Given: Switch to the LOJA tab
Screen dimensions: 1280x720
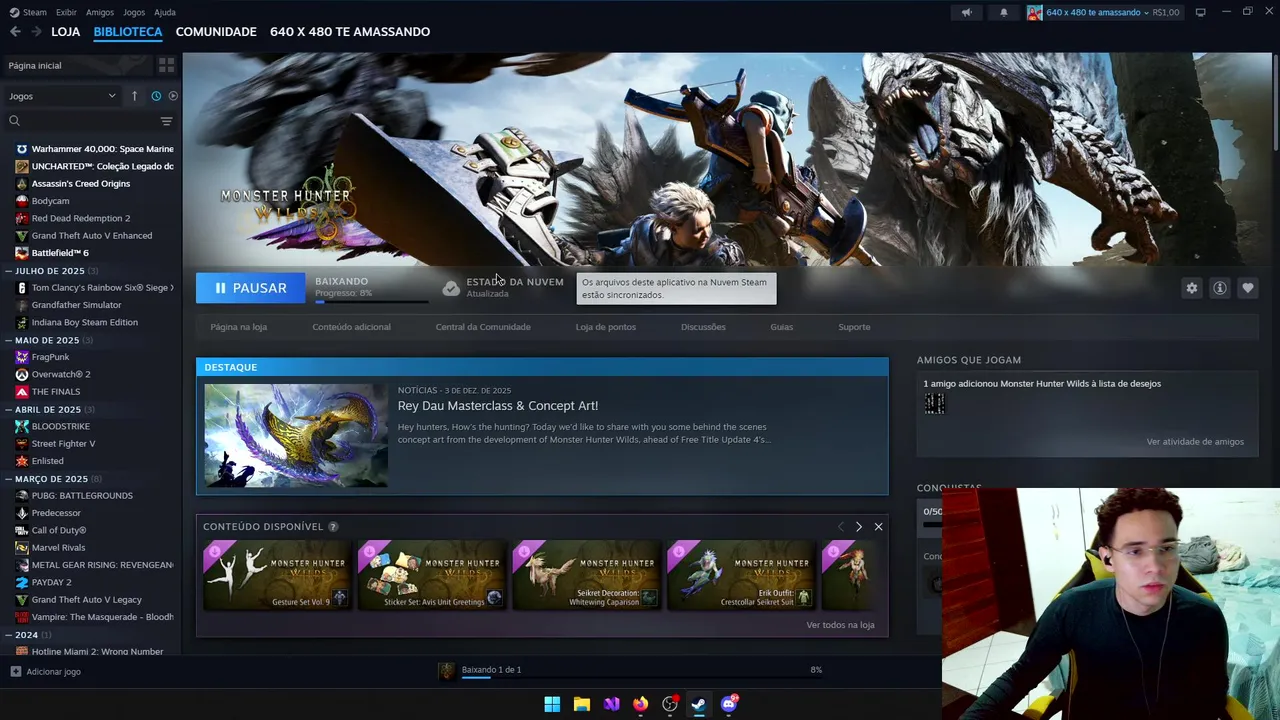Looking at the screenshot, I should tap(66, 32).
